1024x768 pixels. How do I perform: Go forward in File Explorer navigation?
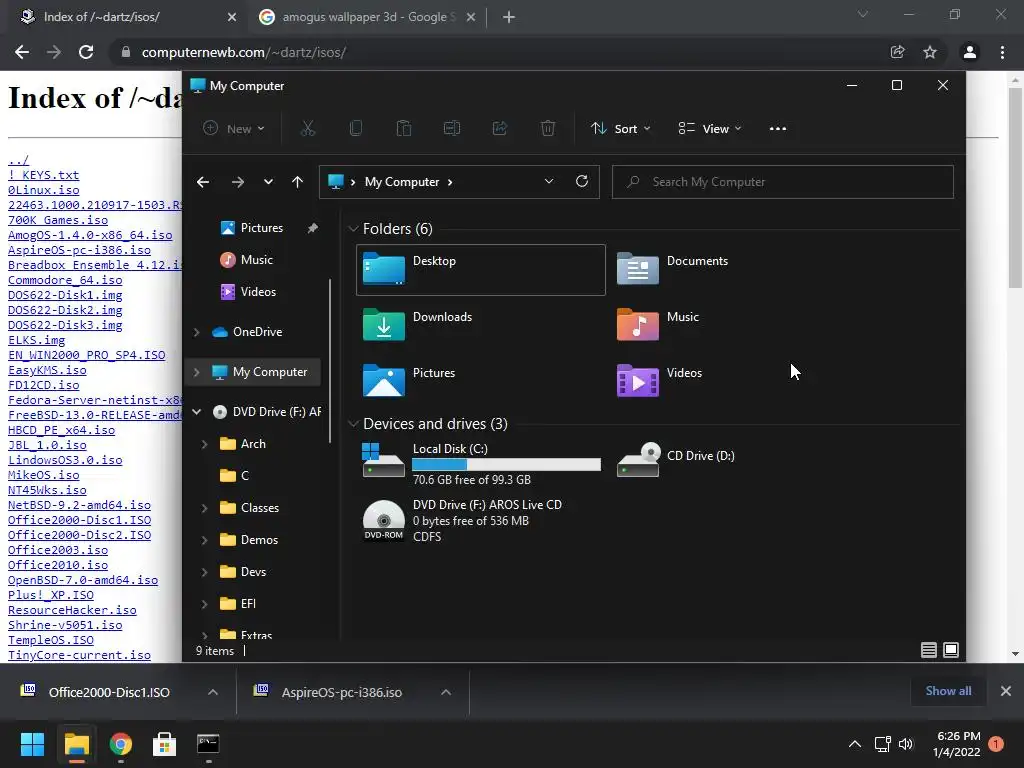(x=238, y=182)
